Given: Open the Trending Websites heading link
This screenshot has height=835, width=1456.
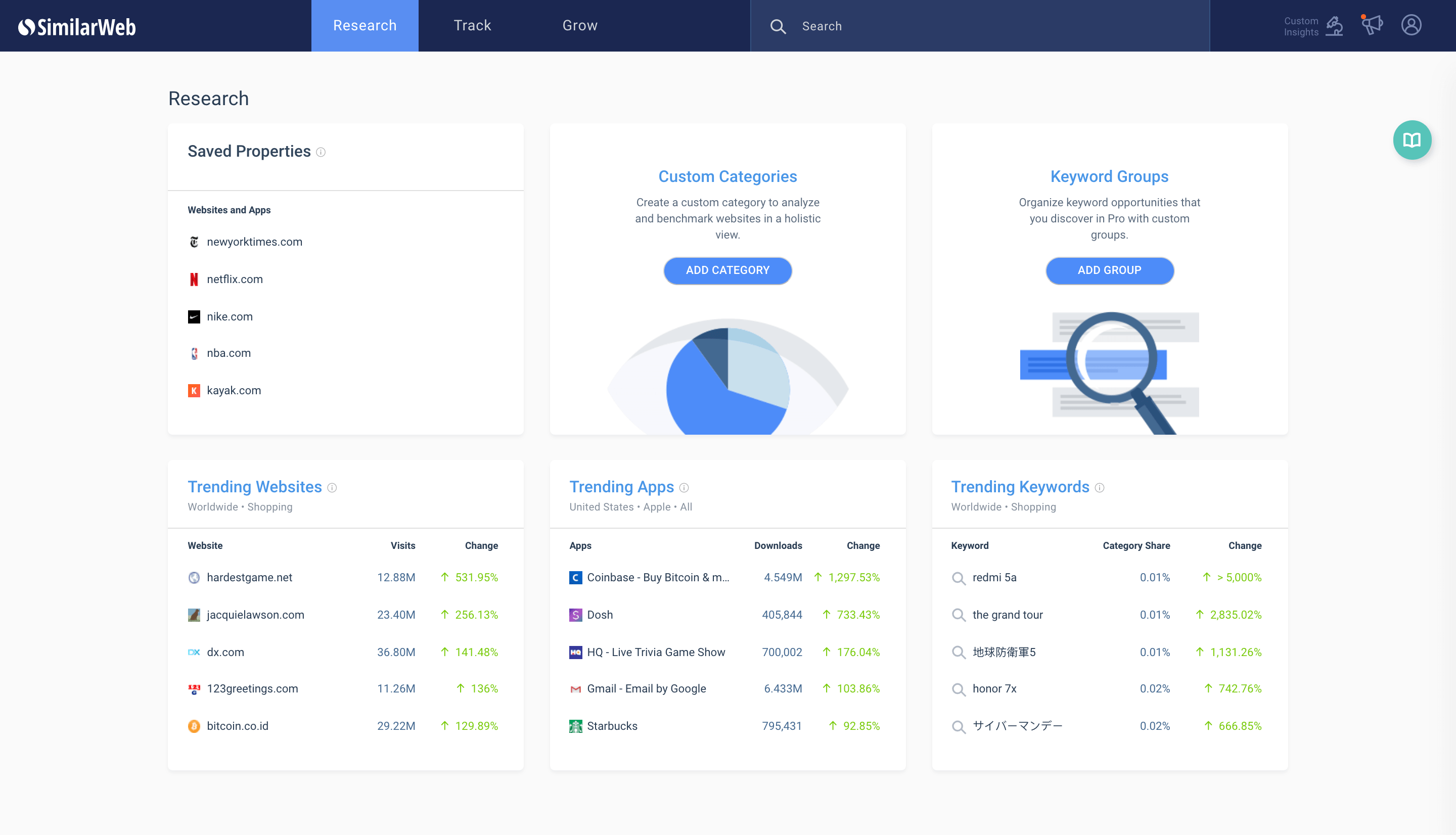Looking at the screenshot, I should (255, 487).
